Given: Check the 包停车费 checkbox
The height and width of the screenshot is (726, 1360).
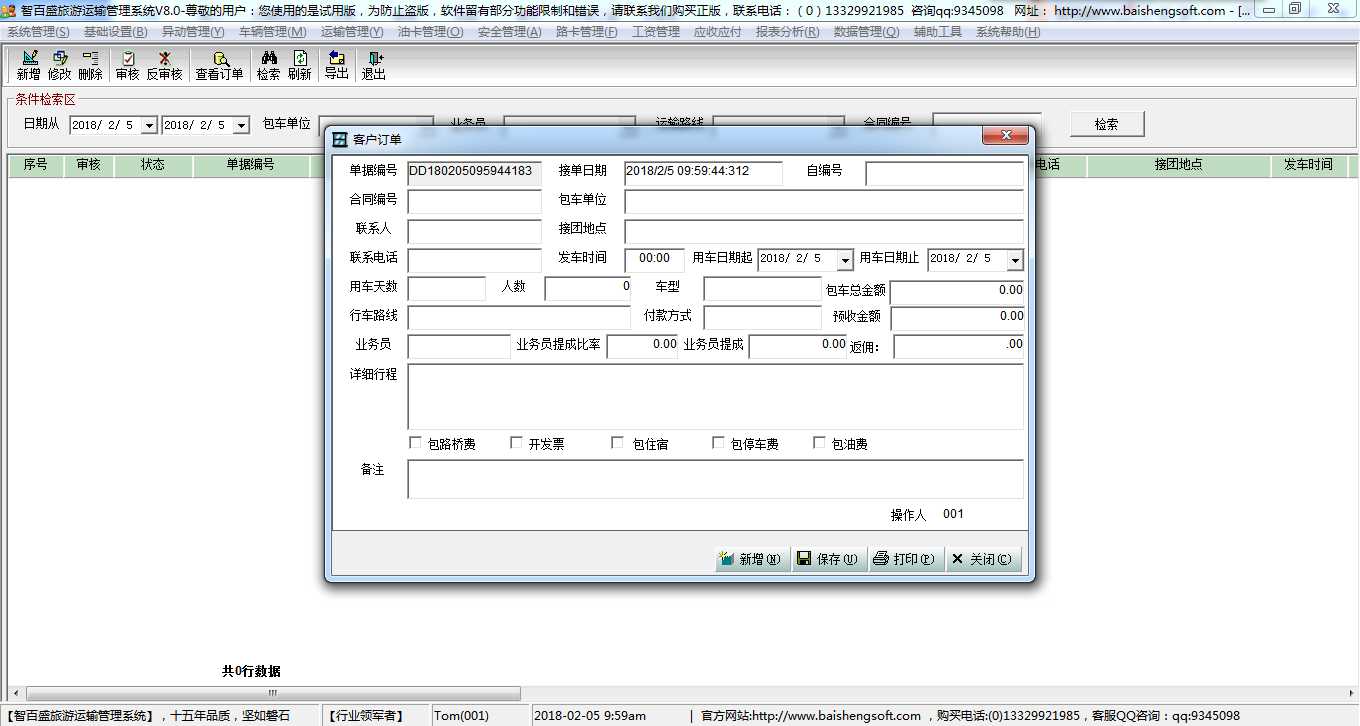Looking at the screenshot, I should pos(719,443).
